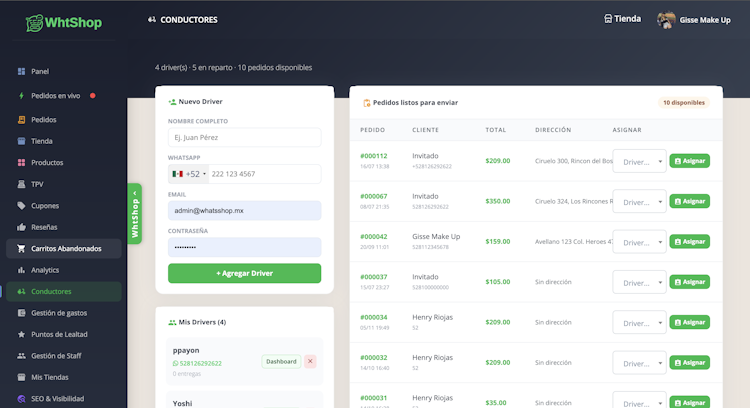Screen dimensions: 750x408
Task: Select Carritos Abandonados menu item
Action: tap(64, 249)
